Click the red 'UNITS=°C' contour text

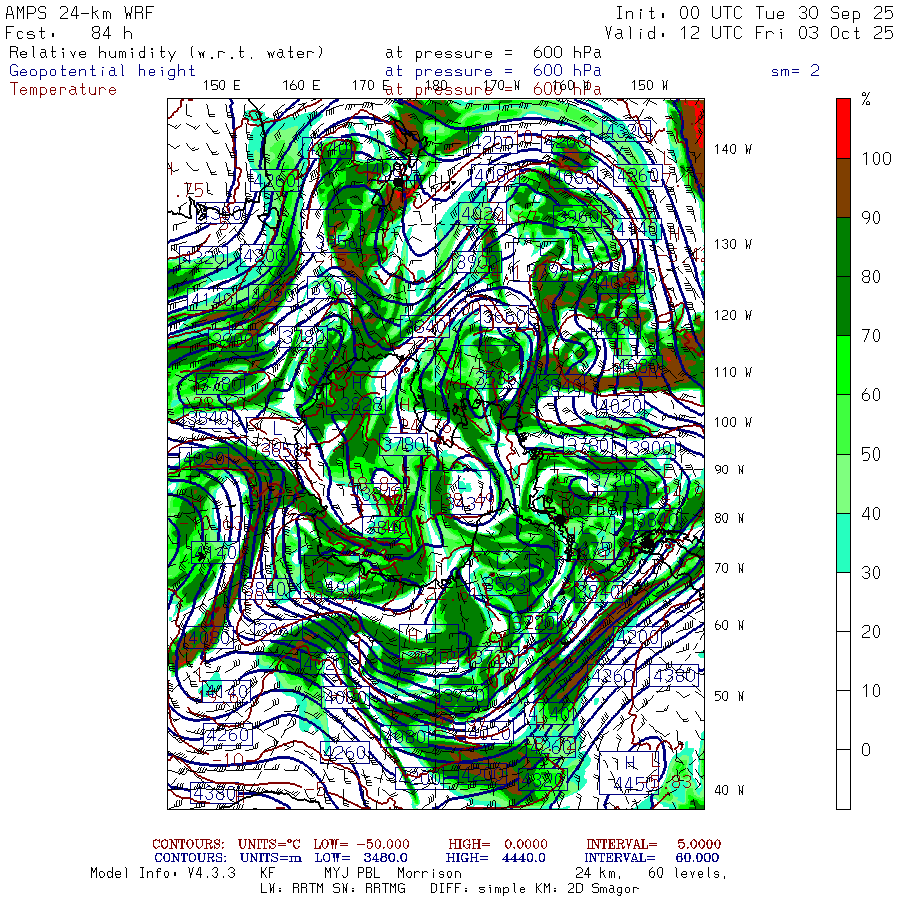269,844
